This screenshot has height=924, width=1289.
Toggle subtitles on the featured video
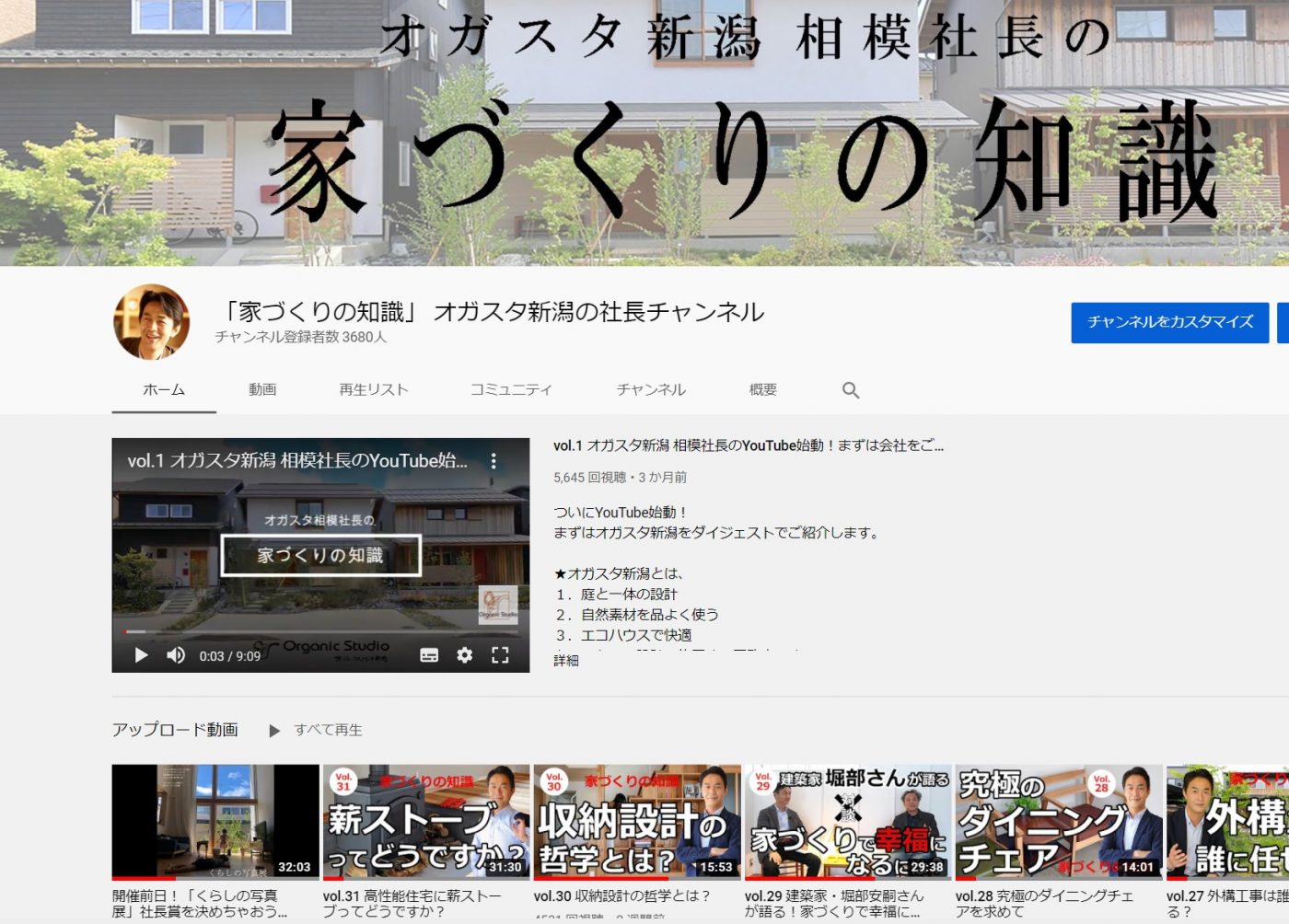pyautogui.click(x=429, y=655)
